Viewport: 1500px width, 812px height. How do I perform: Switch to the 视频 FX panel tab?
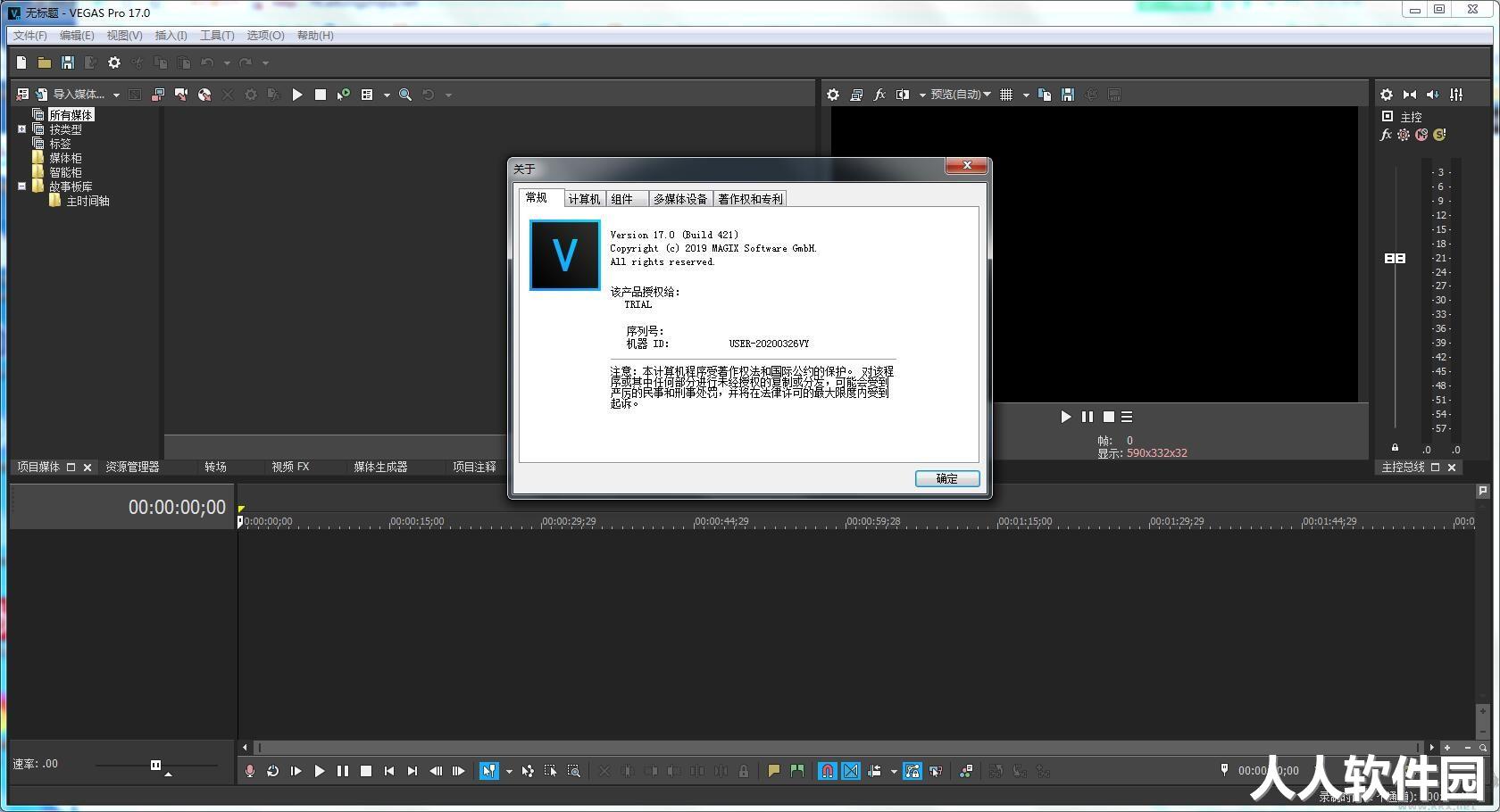(x=290, y=467)
